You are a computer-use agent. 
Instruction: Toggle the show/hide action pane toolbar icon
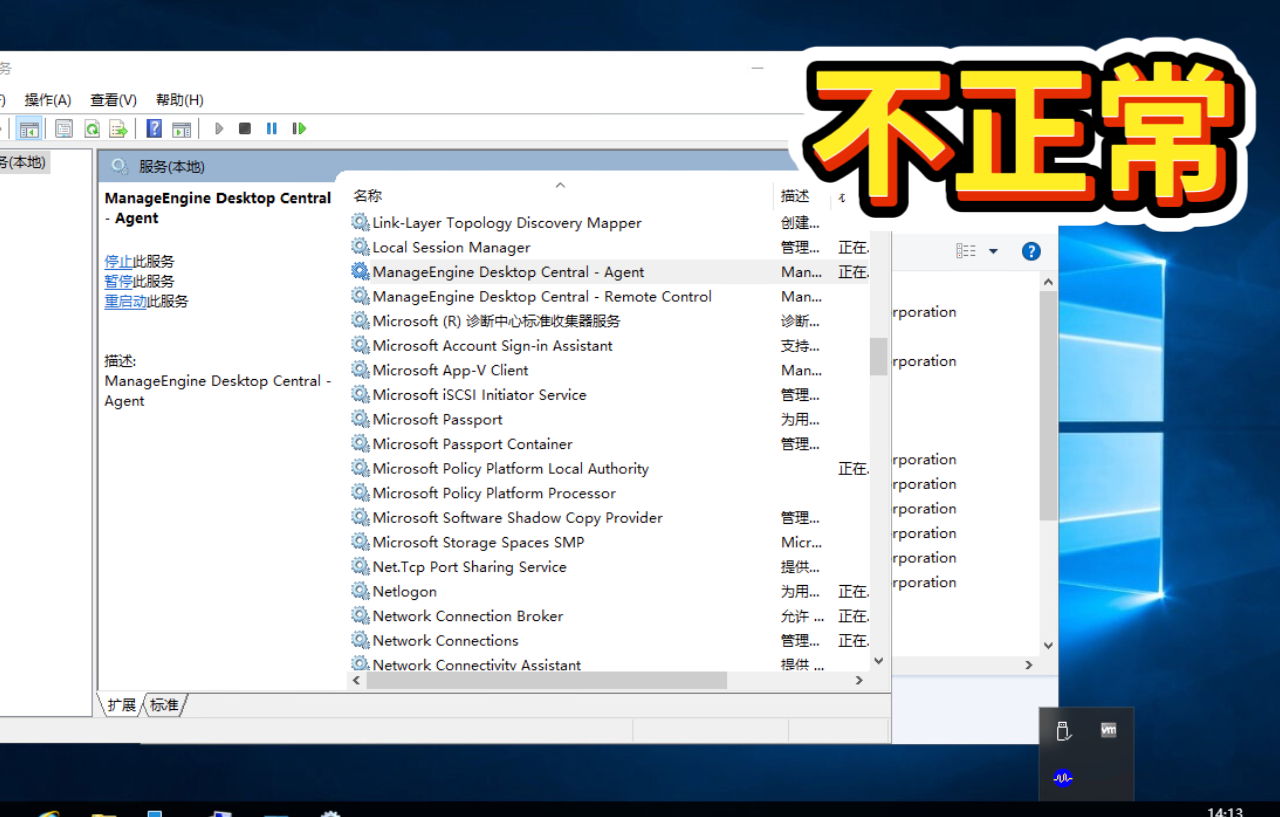[181, 129]
